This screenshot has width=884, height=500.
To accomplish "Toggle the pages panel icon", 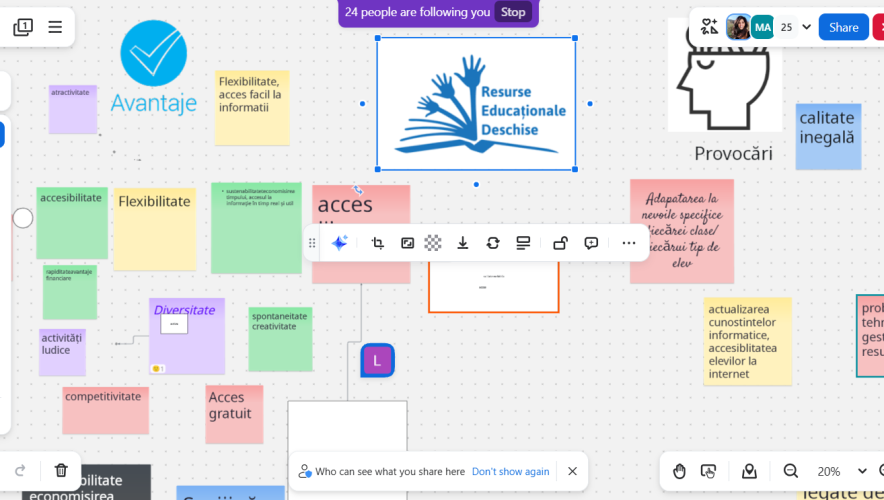I will click(23, 27).
